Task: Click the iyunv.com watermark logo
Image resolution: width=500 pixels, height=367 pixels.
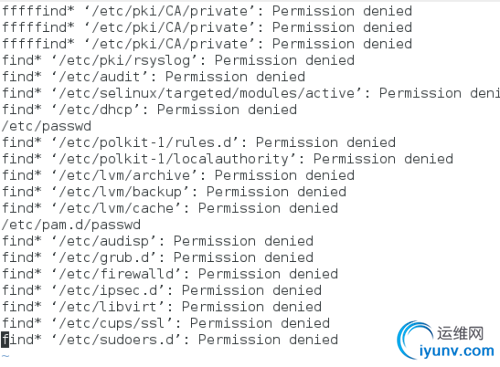Action: point(446,340)
